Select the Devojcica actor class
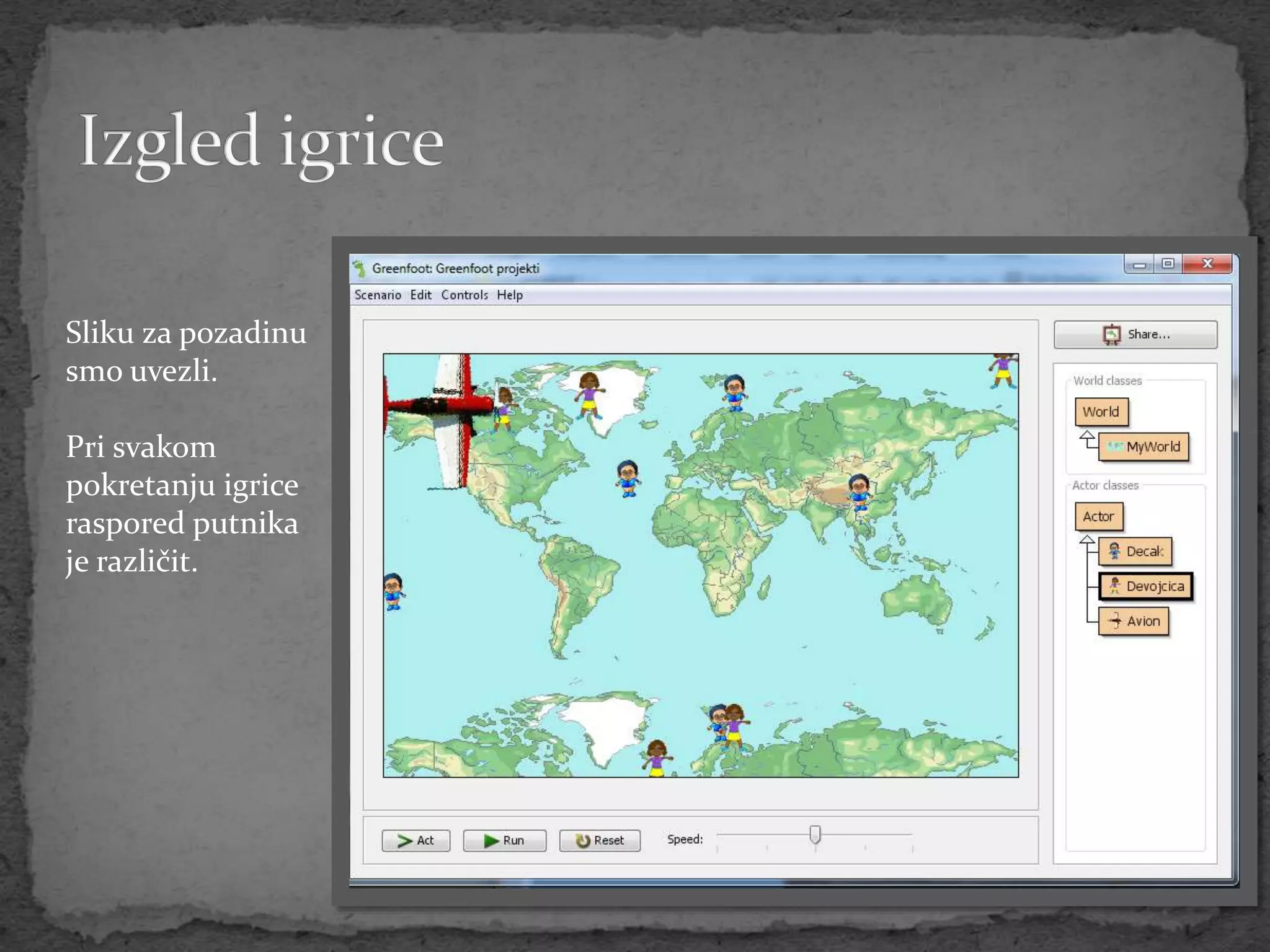 [x=1145, y=586]
